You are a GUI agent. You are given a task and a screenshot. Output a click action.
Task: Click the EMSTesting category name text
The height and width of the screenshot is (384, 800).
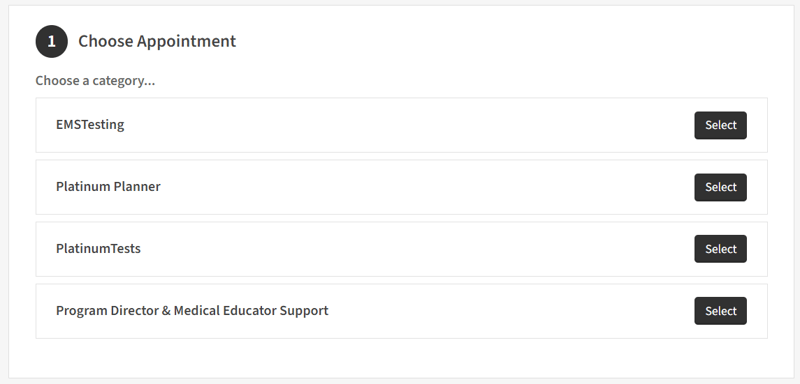click(90, 125)
